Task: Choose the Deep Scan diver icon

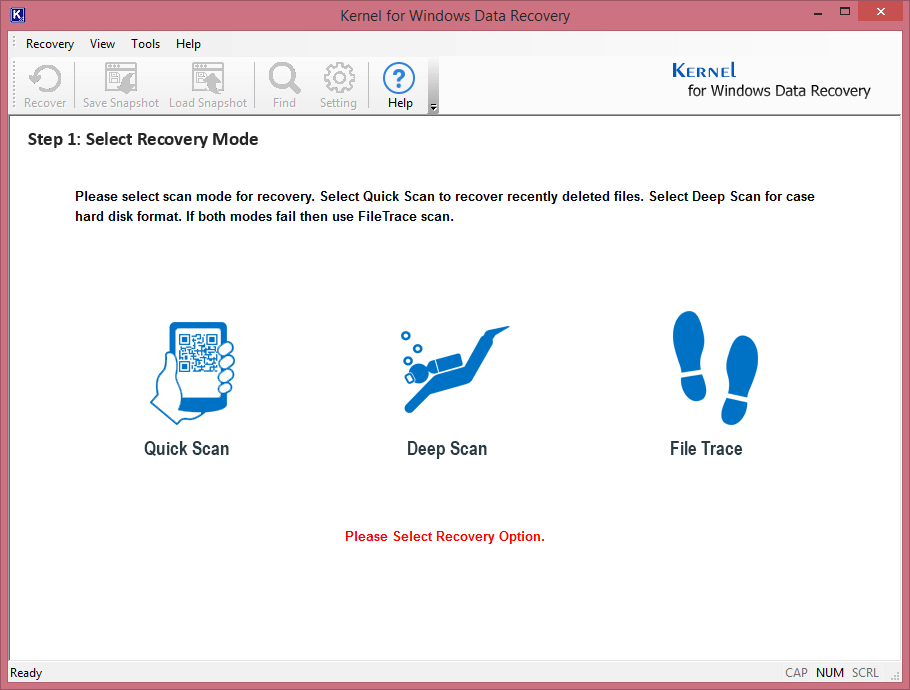Action: (455, 369)
